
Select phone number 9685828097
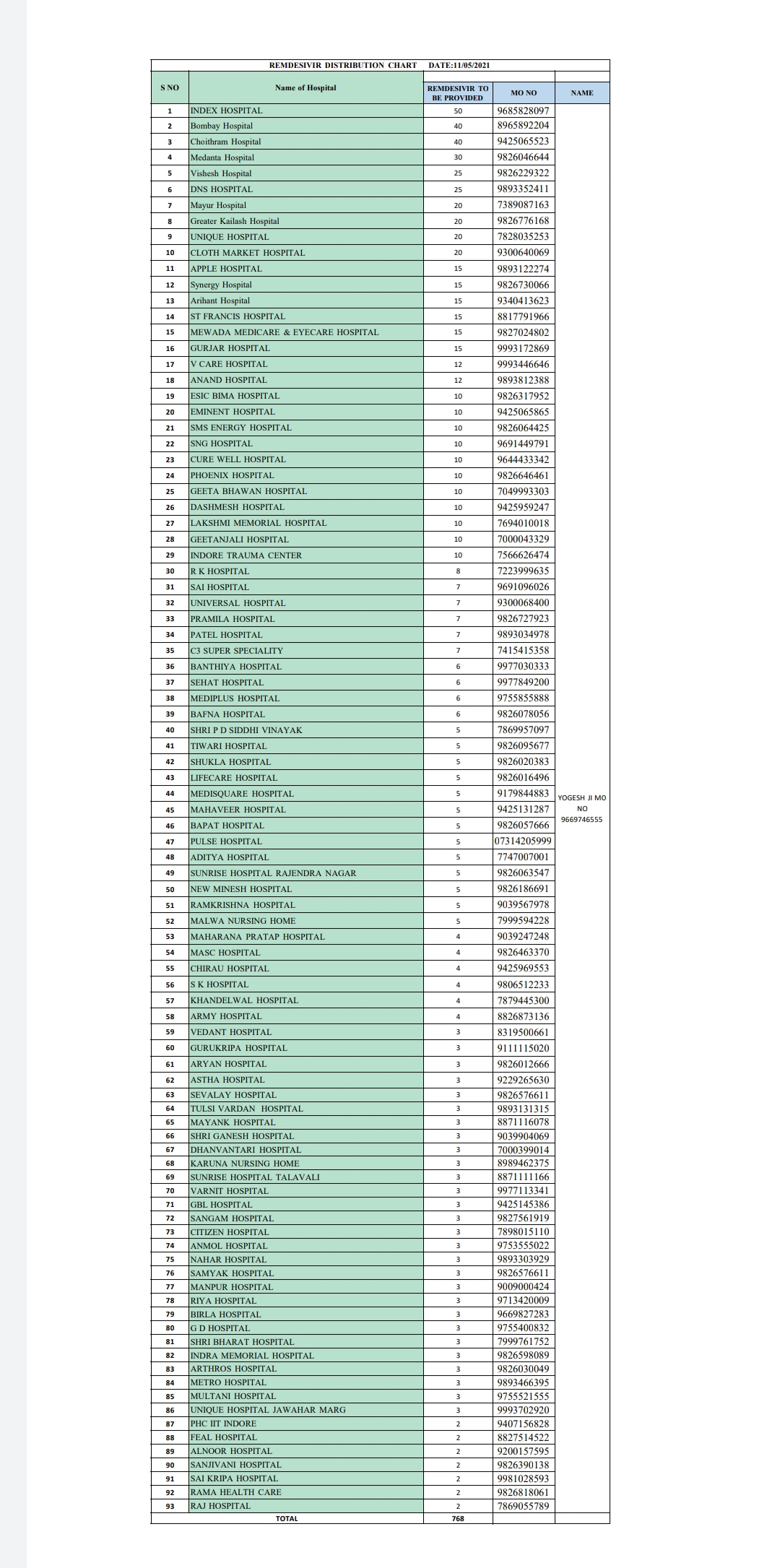click(x=523, y=111)
